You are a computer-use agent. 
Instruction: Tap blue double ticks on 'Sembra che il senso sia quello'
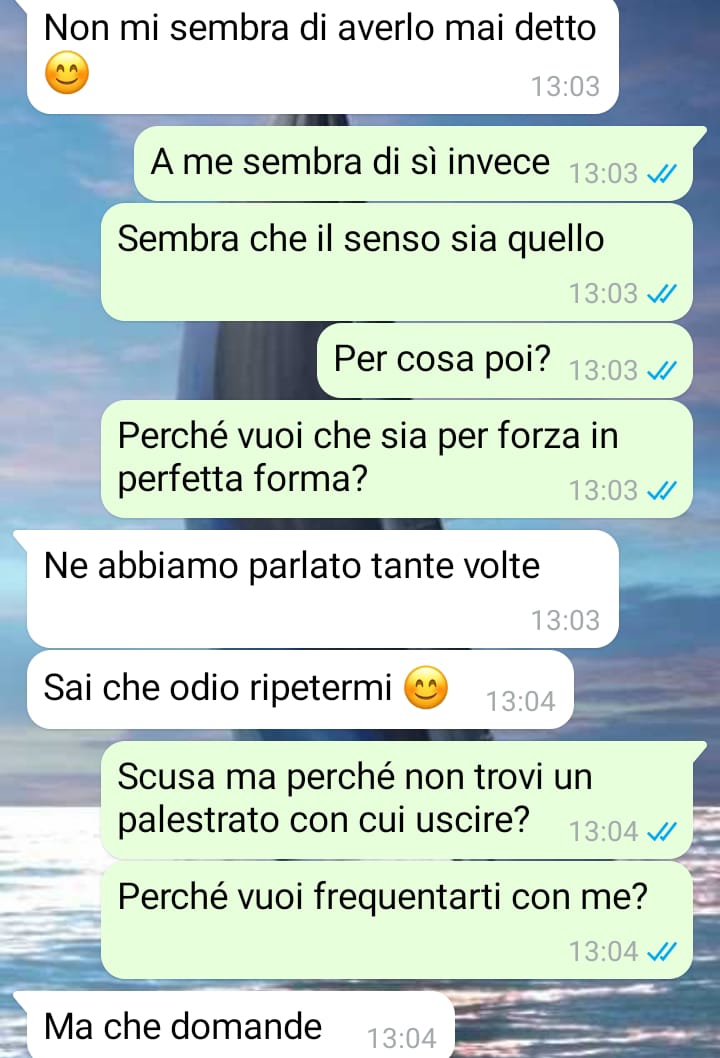click(x=661, y=294)
